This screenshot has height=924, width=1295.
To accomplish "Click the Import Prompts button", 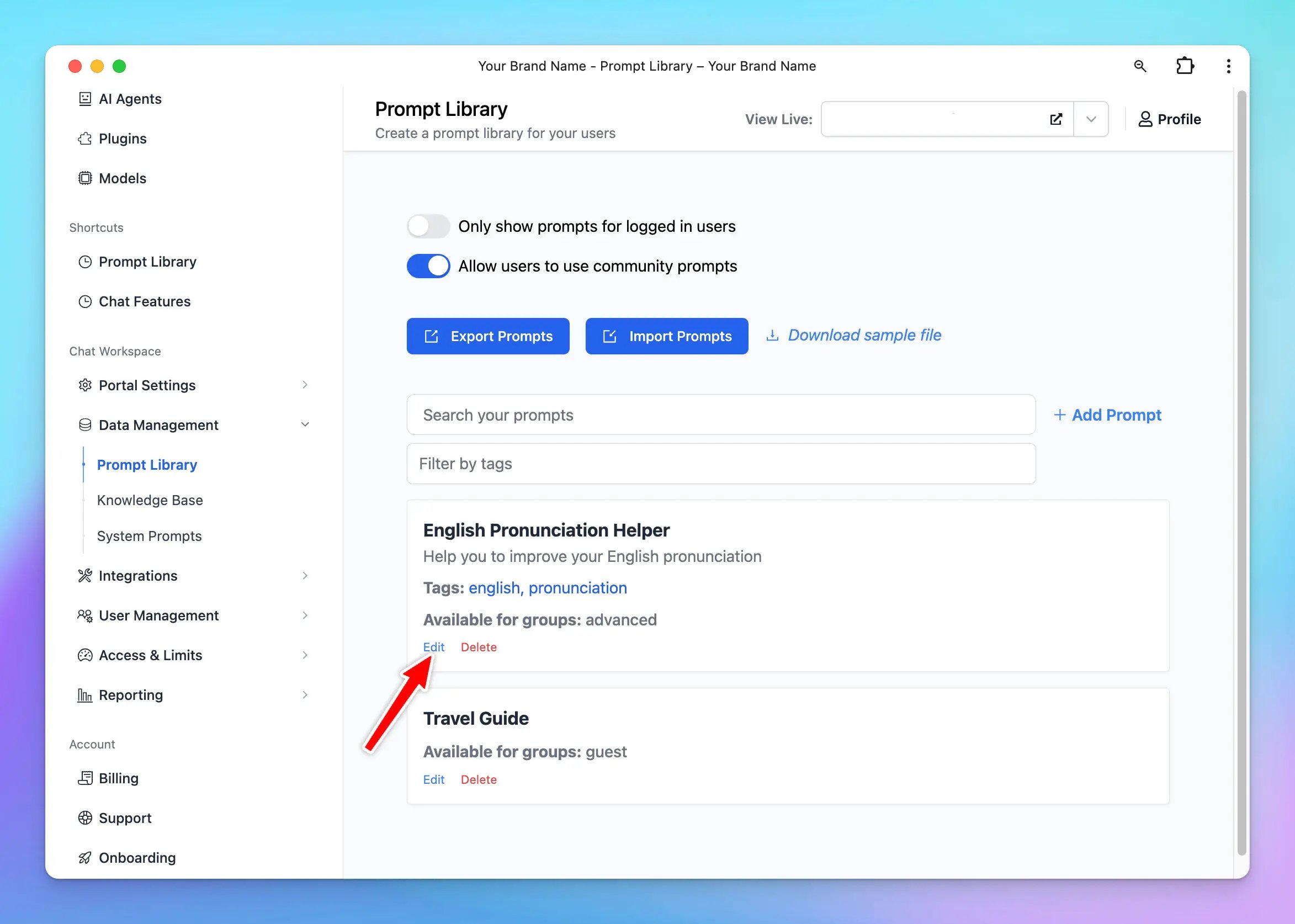I will point(666,336).
